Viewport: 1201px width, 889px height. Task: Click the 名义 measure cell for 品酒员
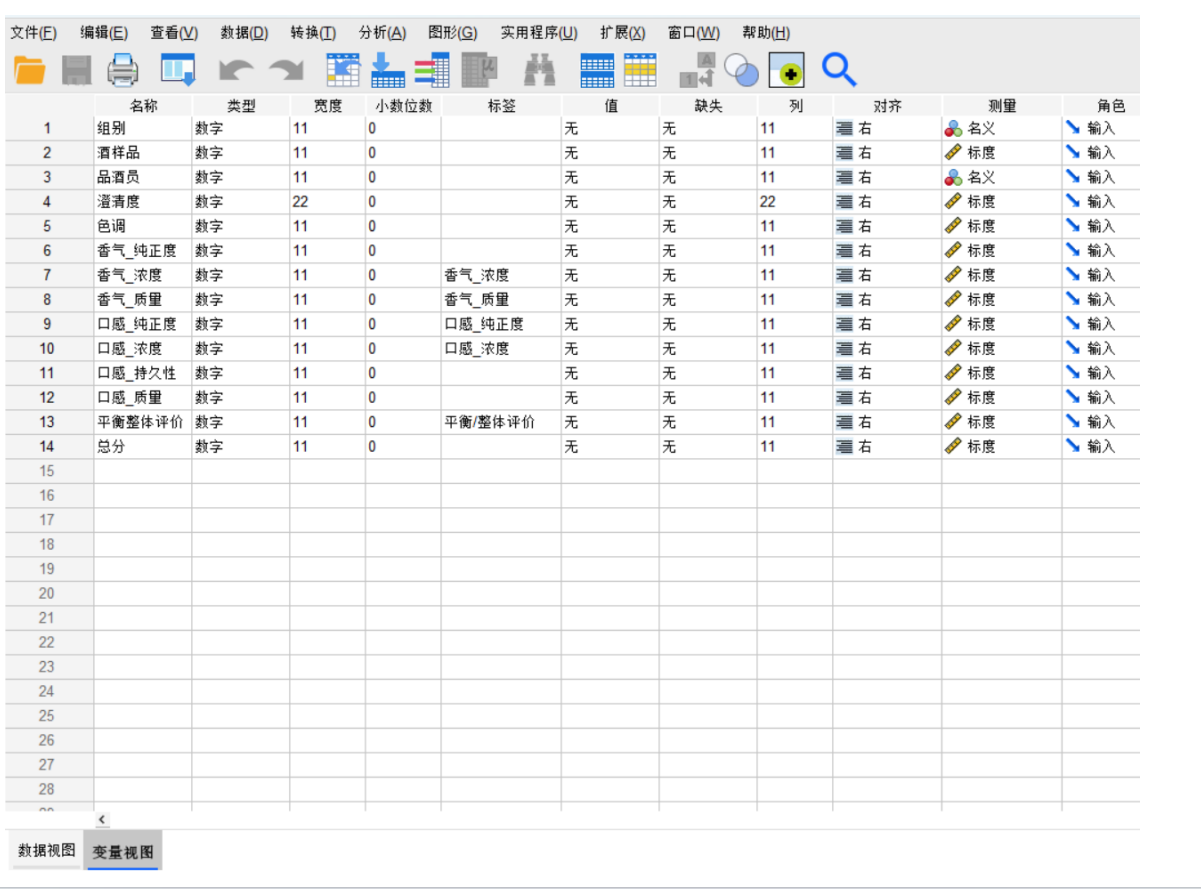pos(1002,177)
